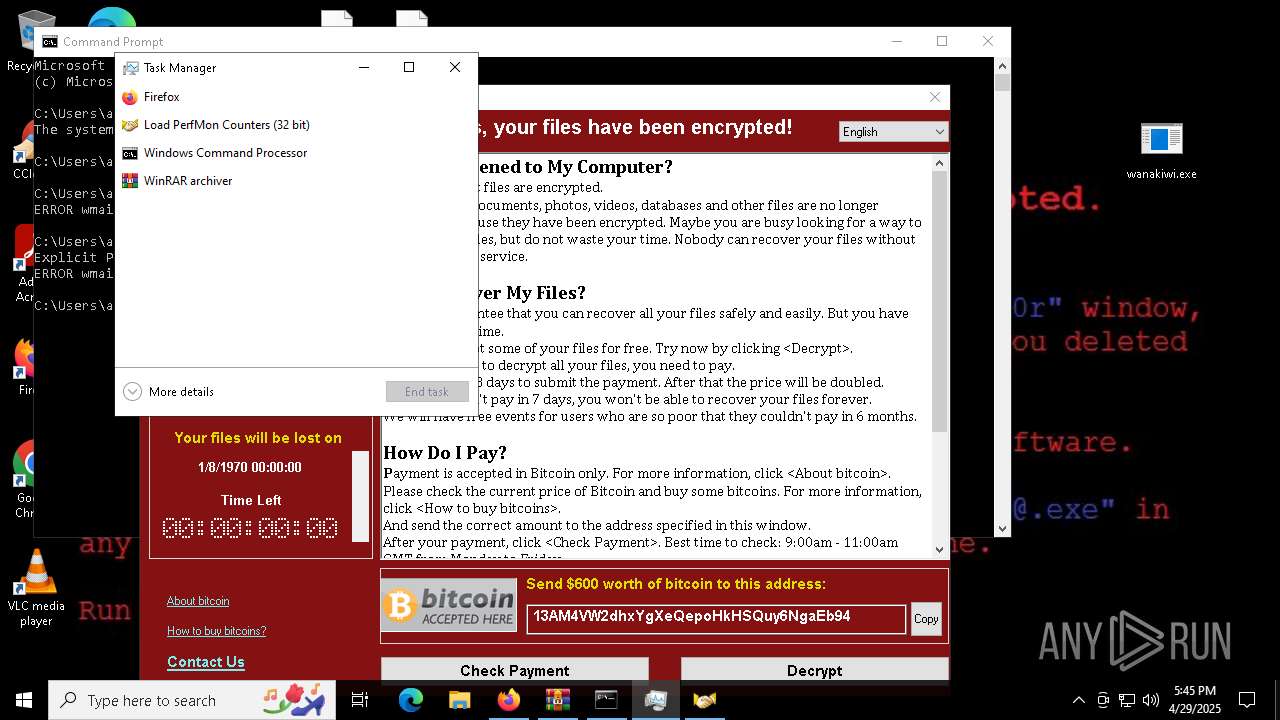Click the bitcoin address text field

point(716,618)
